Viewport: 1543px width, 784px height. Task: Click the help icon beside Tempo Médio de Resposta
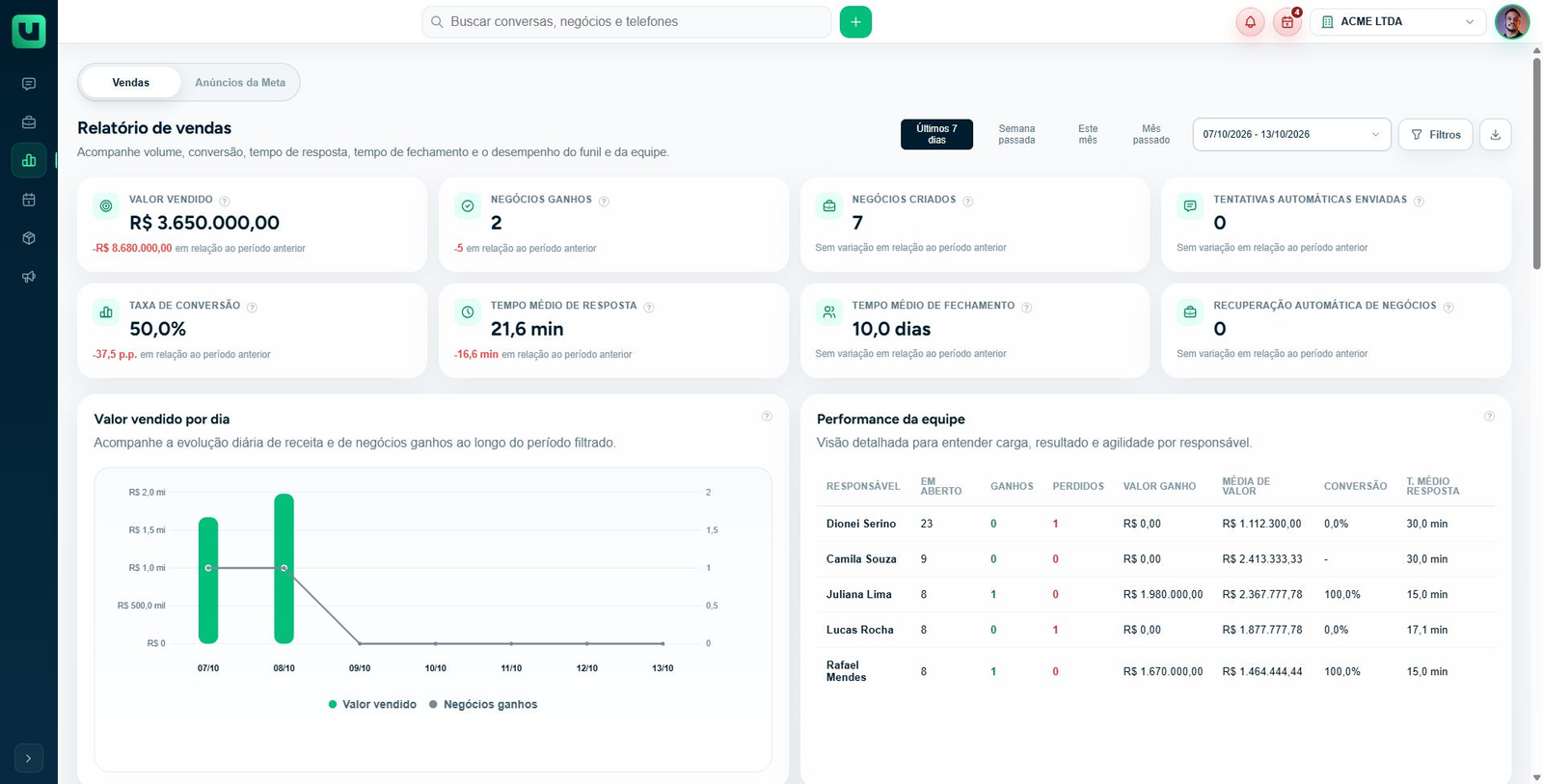pyautogui.click(x=649, y=307)
